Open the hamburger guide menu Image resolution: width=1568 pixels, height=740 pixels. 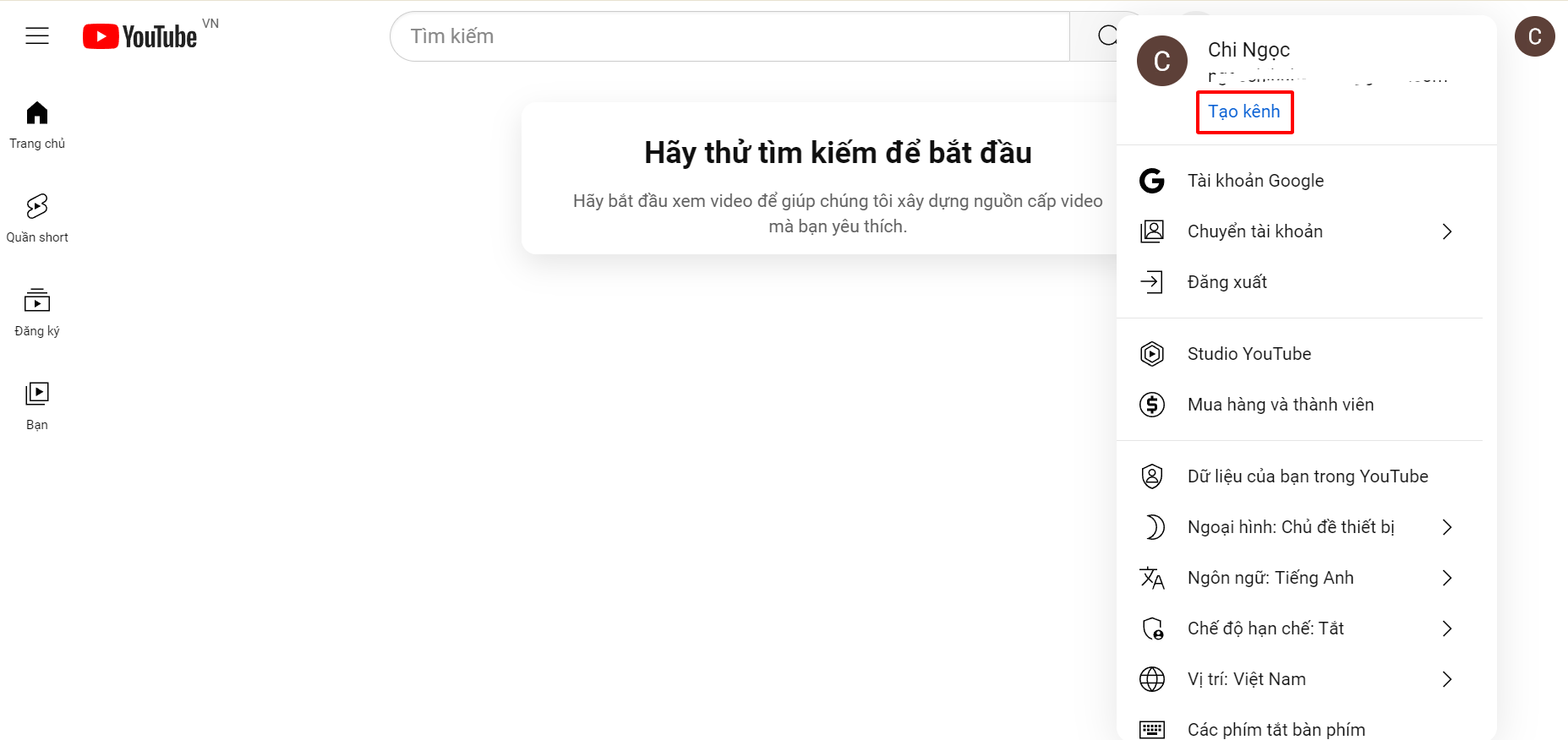pyautogui.click(x=37, y=35)
